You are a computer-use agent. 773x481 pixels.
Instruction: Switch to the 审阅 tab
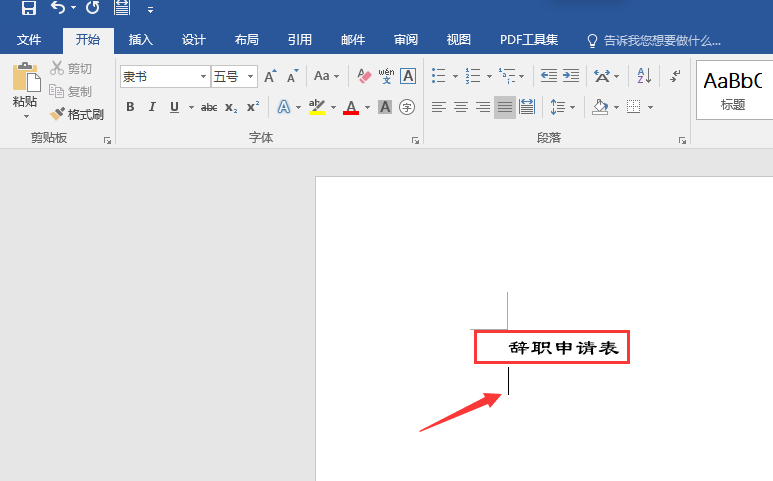406,40
